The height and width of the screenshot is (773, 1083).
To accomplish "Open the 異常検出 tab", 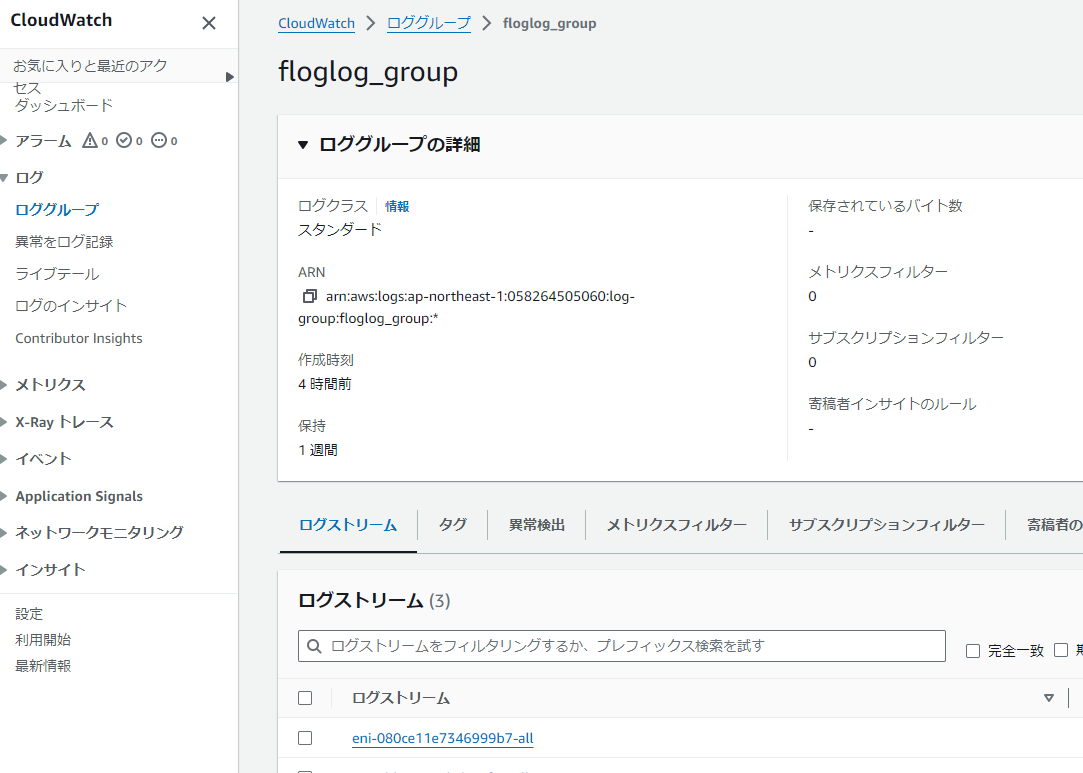I will [x=537, y=525].
